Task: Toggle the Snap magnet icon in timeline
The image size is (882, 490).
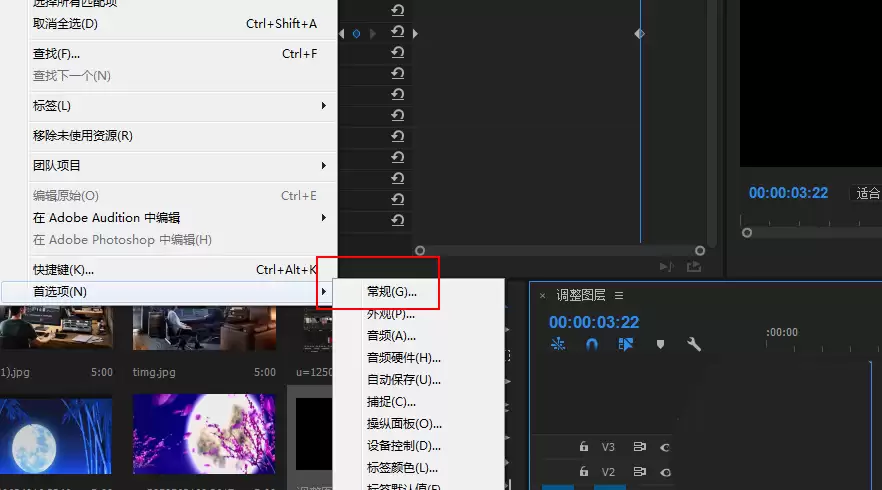Action: [x=592, y=344]
